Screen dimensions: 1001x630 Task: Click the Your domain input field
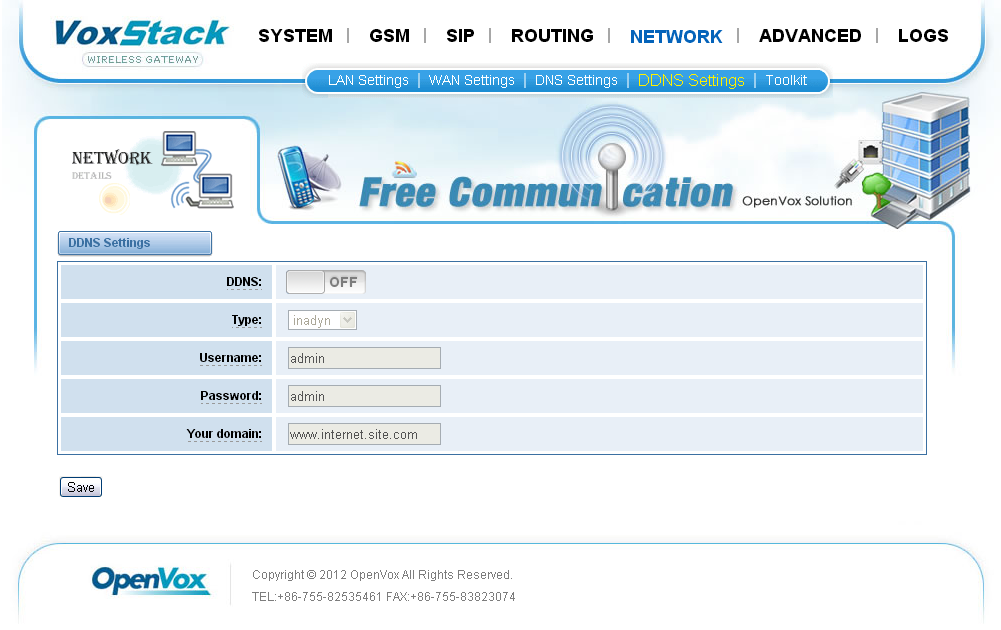pyautogui.click(x=364, y=434)
